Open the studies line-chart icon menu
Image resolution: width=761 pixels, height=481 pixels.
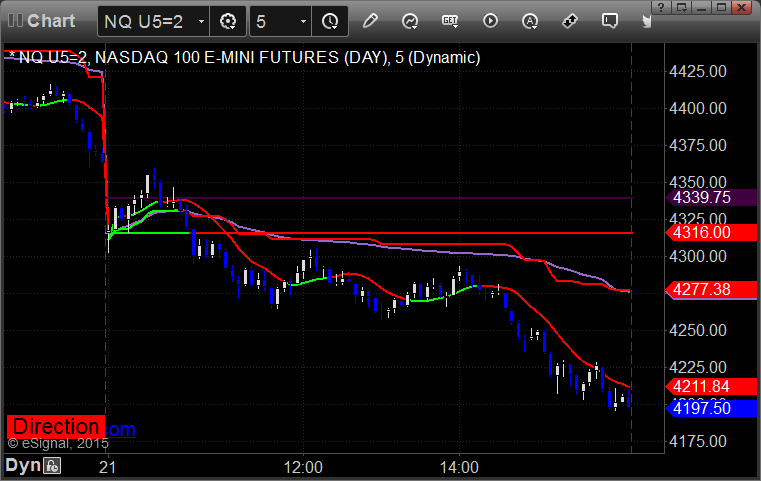pyautogui.click(x=410, y=21)
